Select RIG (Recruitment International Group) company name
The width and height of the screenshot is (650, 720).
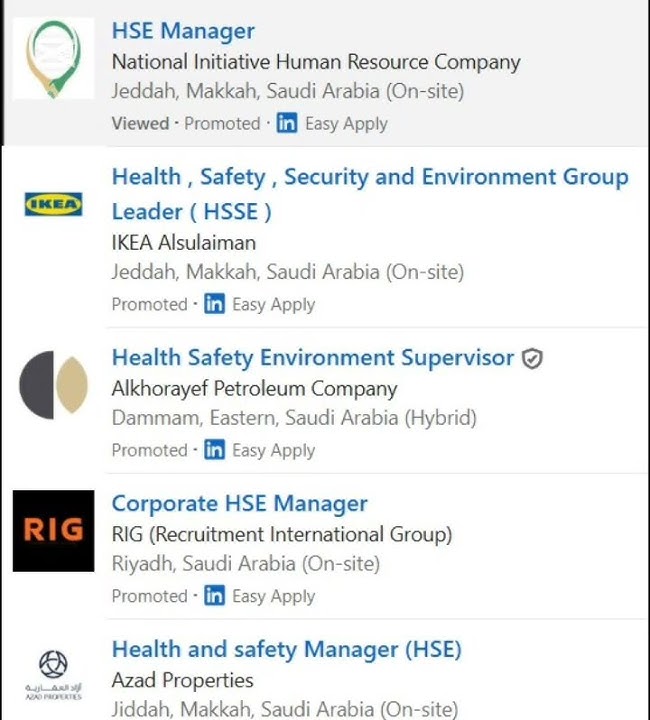281,534
